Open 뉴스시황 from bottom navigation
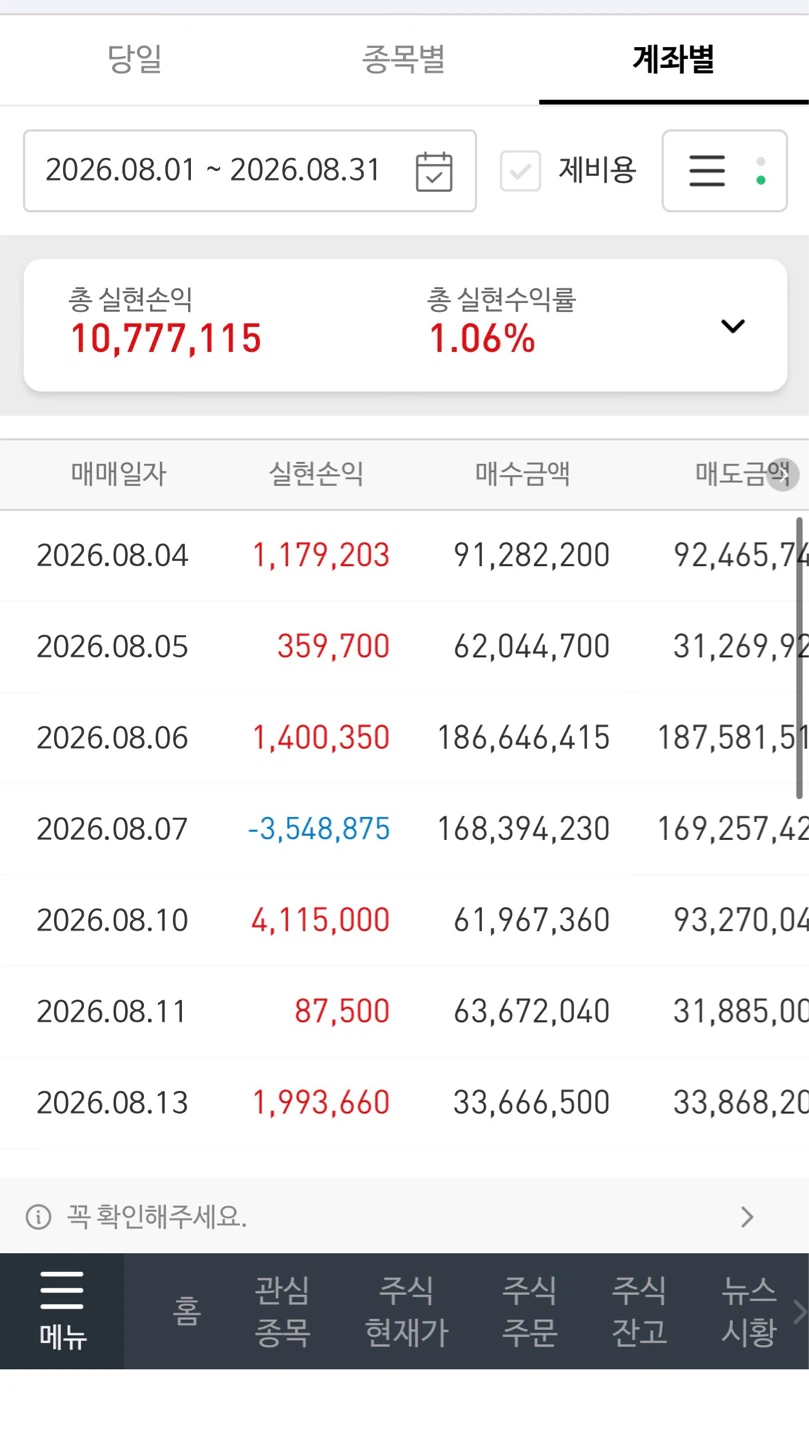This screenshot has height=1440, width=809. tap(749, 1311)
